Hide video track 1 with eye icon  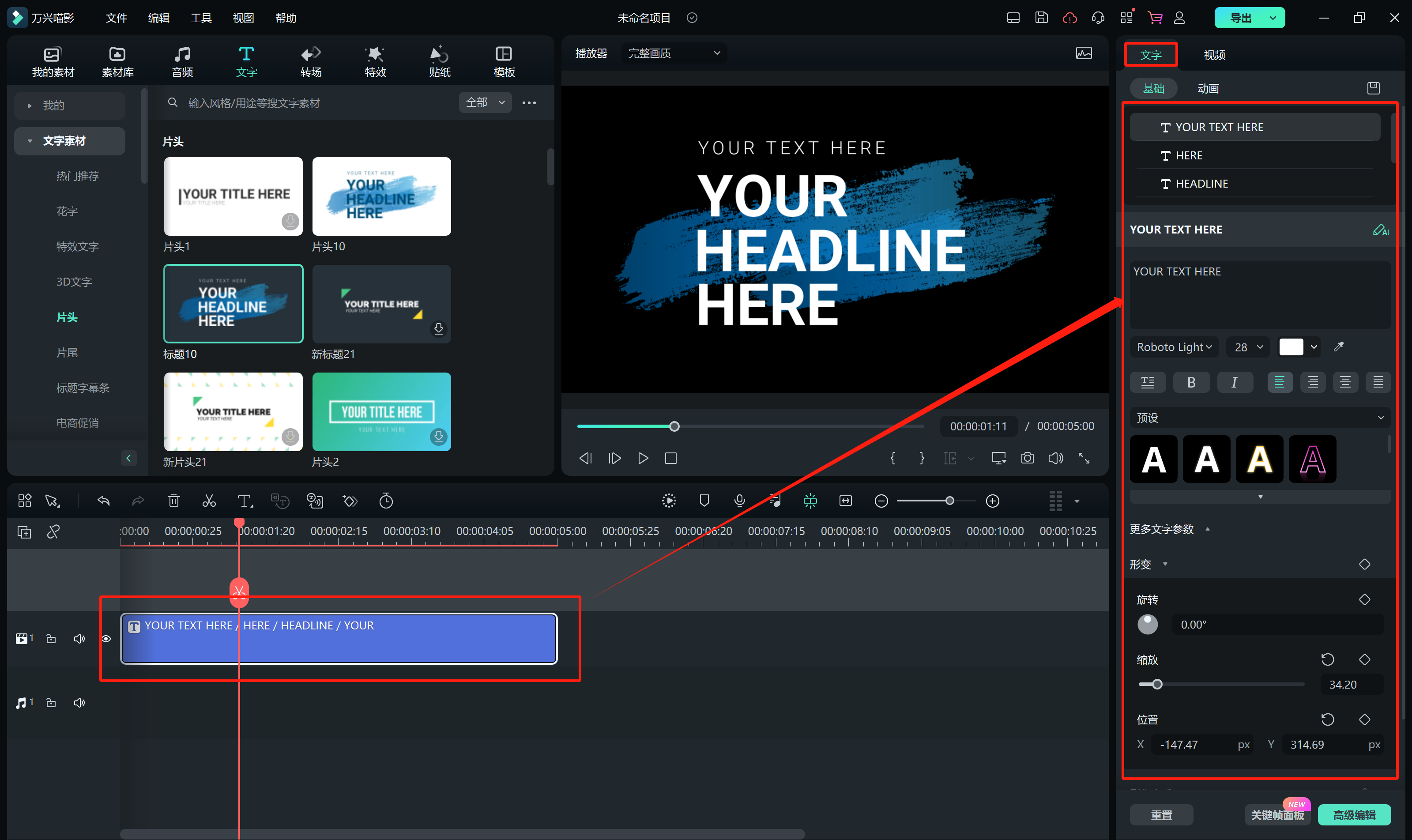(x=106, y=638)
